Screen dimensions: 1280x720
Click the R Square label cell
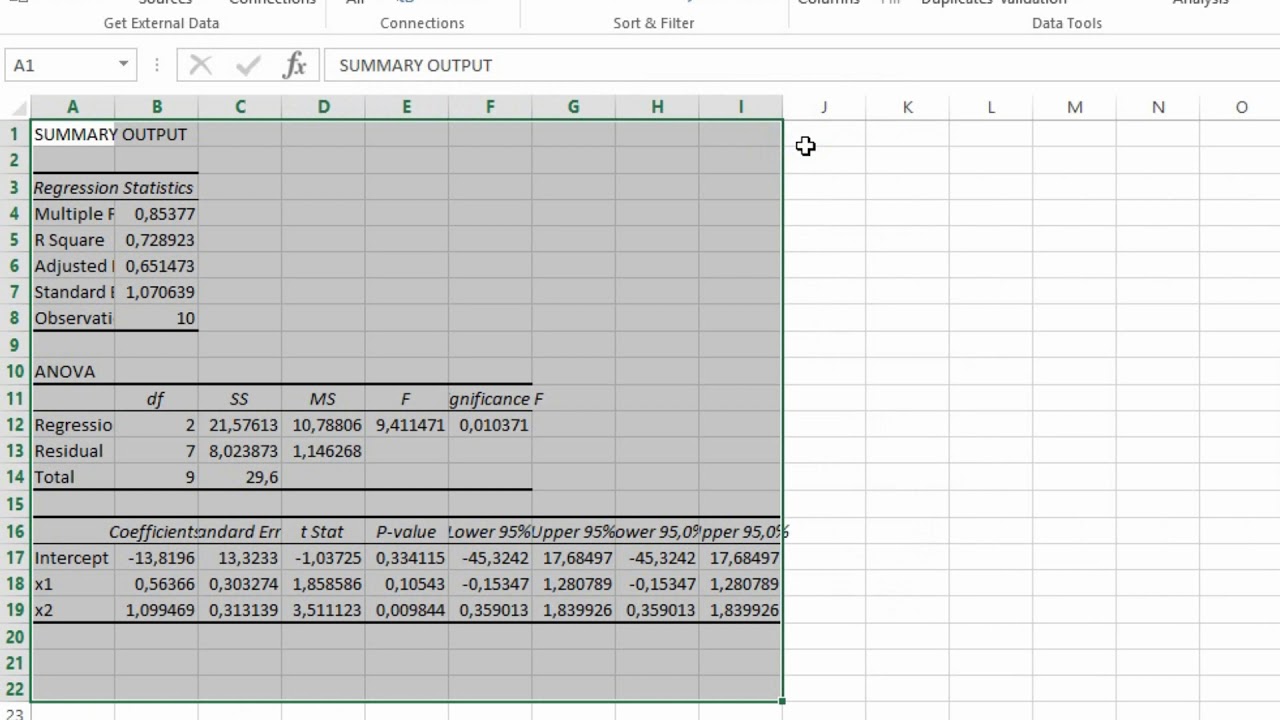pos(73,240)
